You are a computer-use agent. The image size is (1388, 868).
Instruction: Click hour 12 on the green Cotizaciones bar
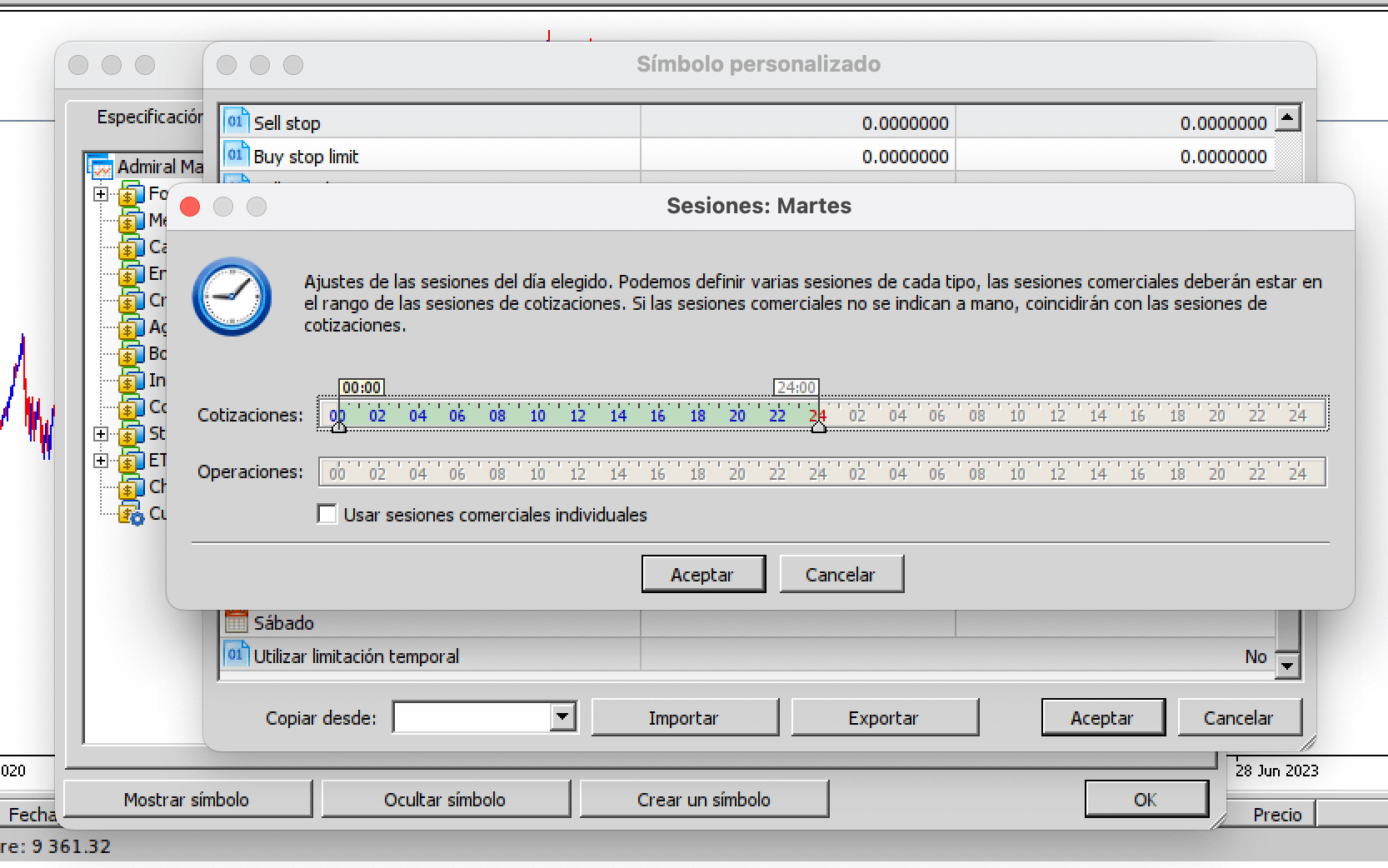tap(577, 415)
